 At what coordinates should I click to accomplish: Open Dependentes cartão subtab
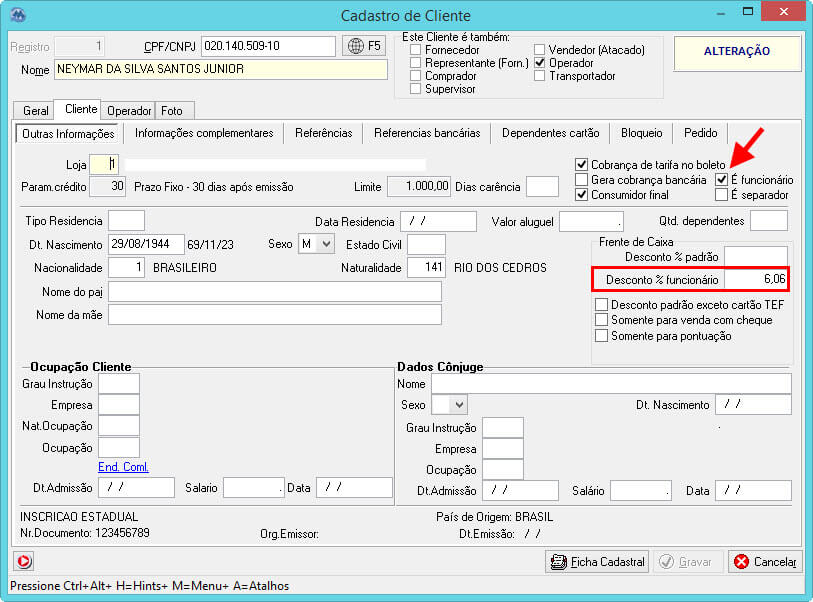coord(550,133)
